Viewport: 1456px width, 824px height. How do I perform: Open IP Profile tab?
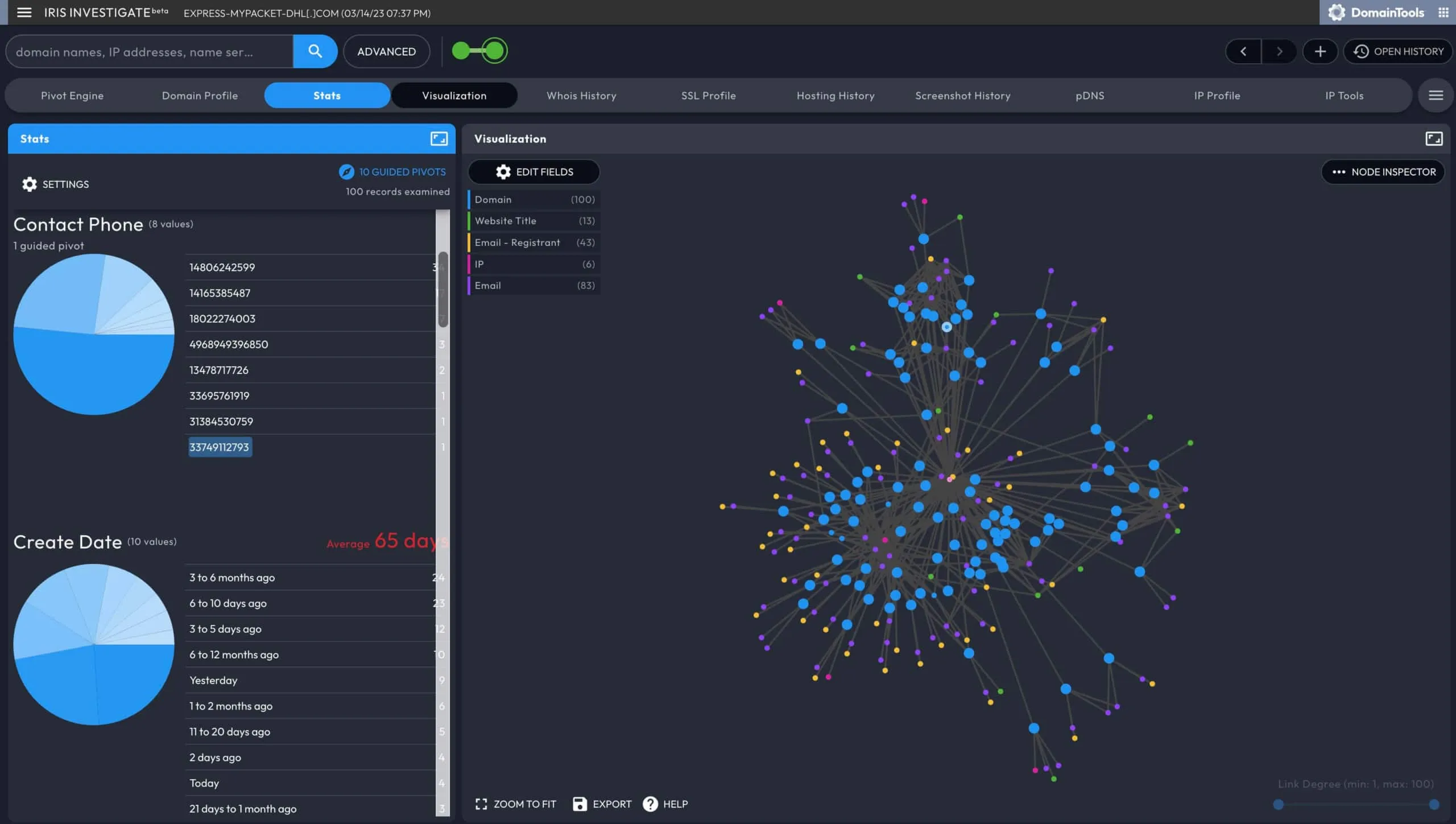[x=1217, y=96]
